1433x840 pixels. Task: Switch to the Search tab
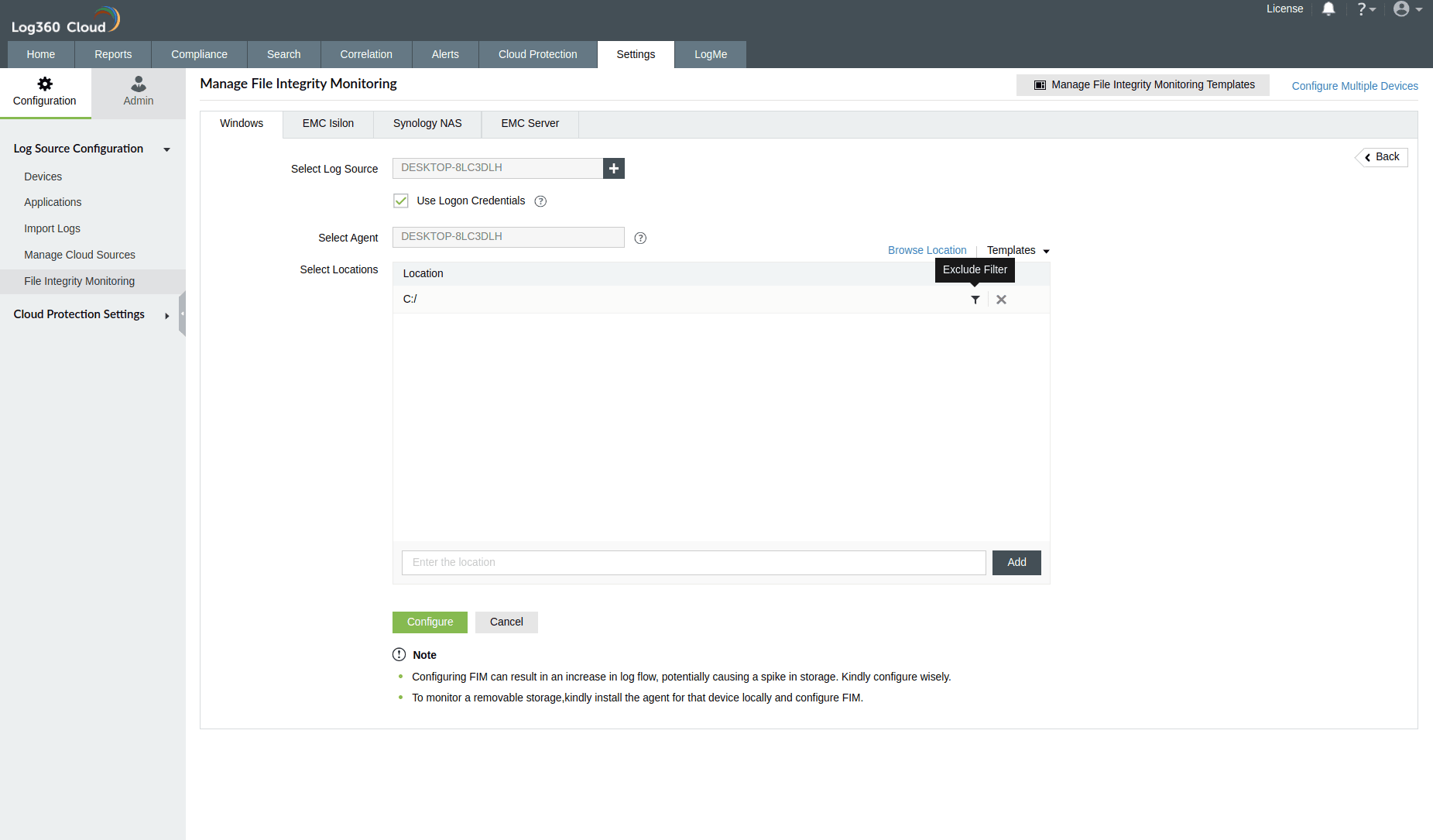pyautogui.click(x=284, y=54)
